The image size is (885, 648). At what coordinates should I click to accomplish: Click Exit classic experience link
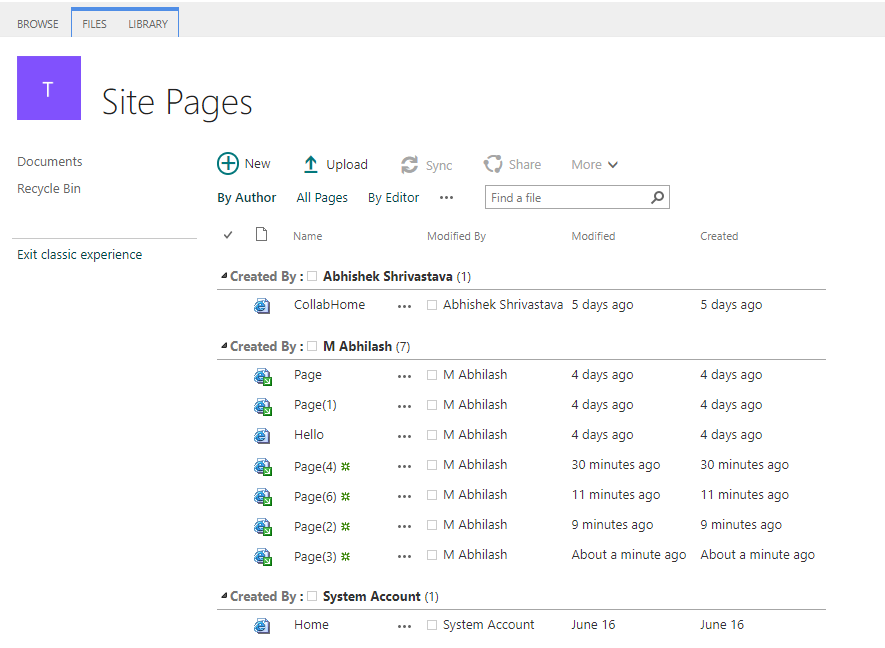(80, 255)
